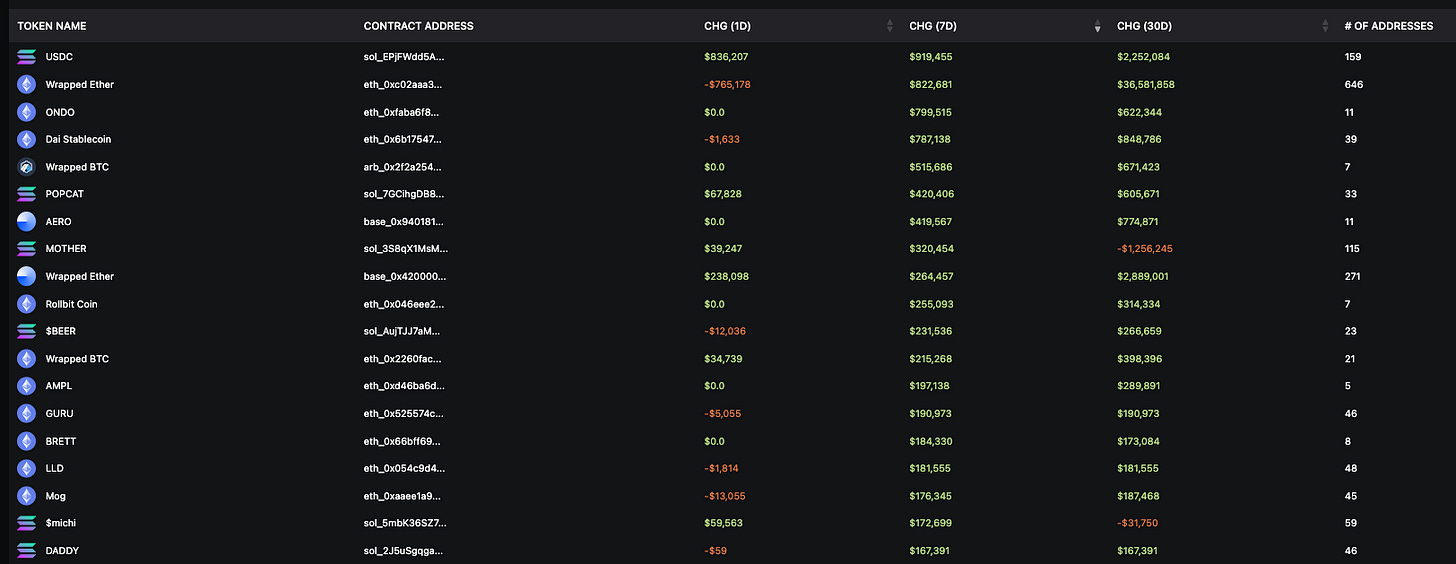1456x564 pixels.
Task: Select the LLD token name
Action: point(55,468)
